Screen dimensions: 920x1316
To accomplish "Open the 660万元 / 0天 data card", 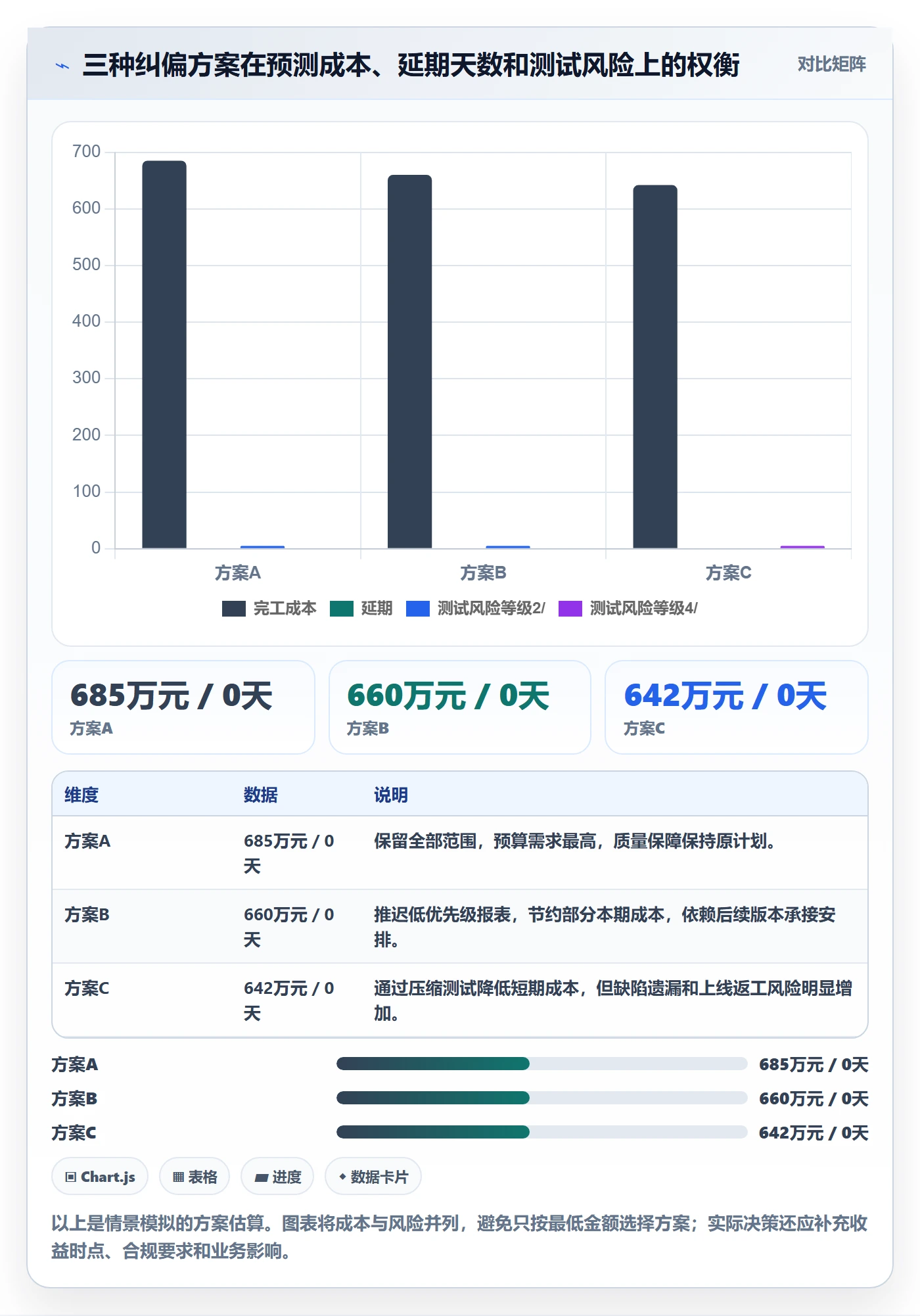I will click(460, 707).
